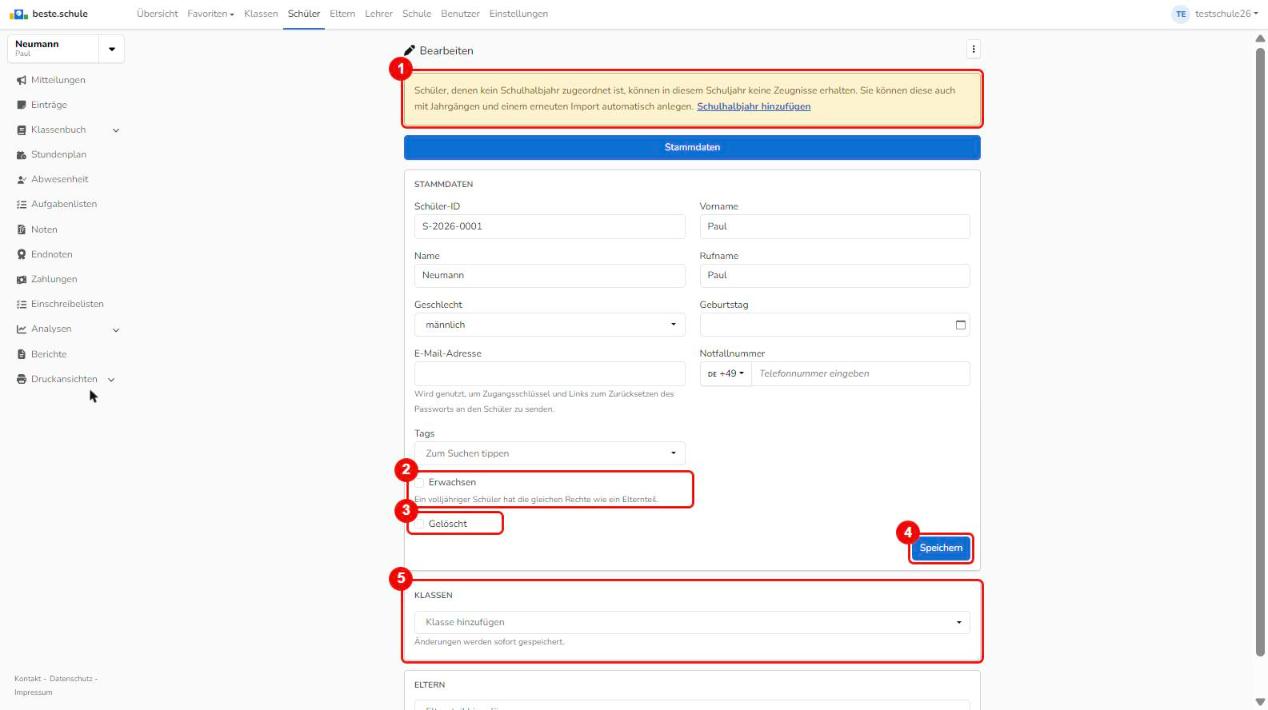1268x710 pixels.
Task: Click into the E-Mail-Adresse input field
Action: tap(550, 373)
